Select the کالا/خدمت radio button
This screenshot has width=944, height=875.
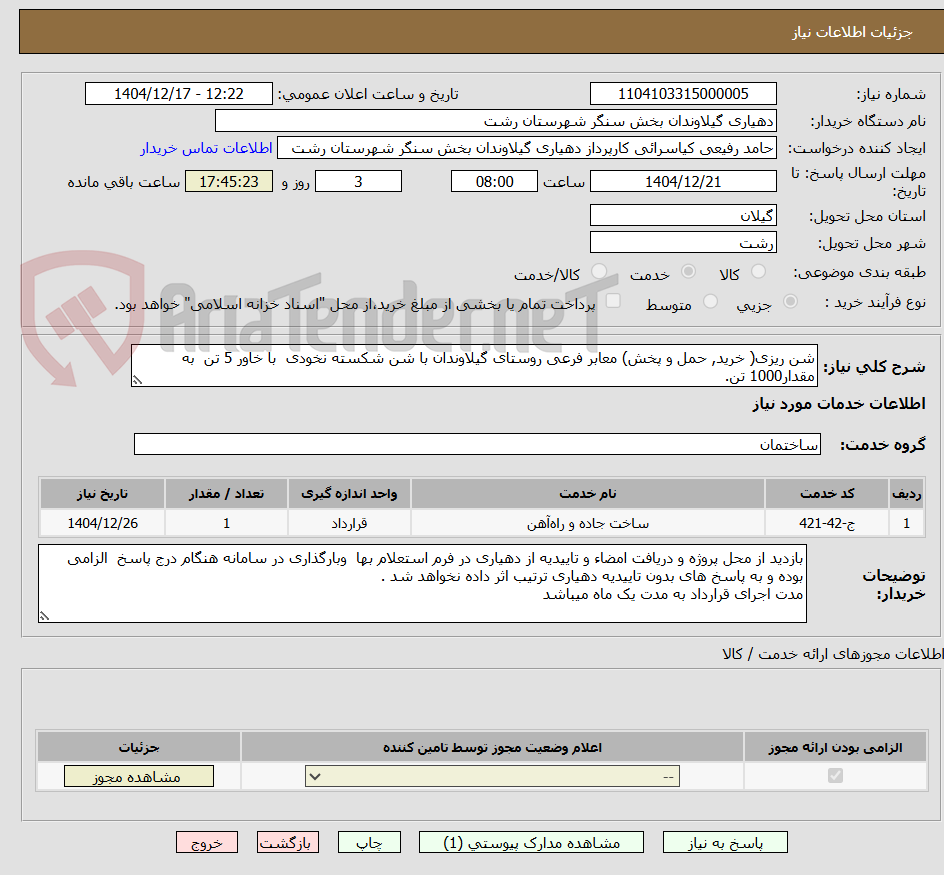click(x=599, y=272)
